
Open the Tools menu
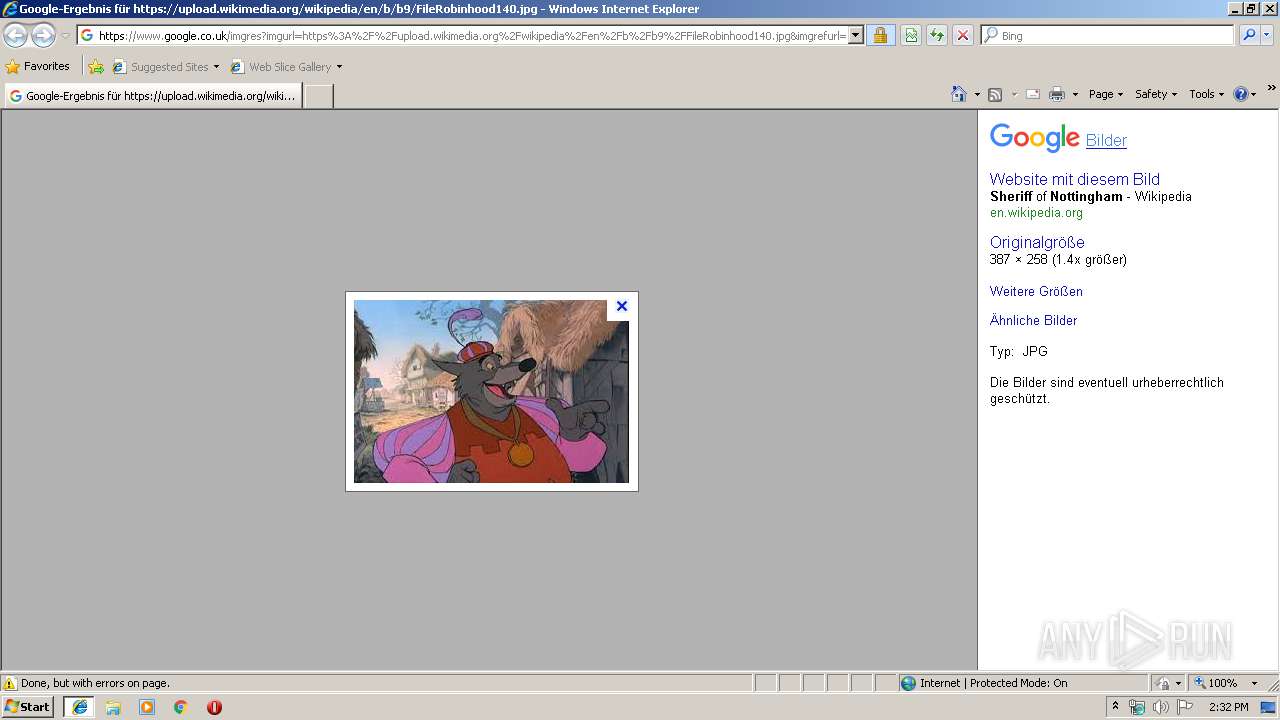pos(1206,94)
